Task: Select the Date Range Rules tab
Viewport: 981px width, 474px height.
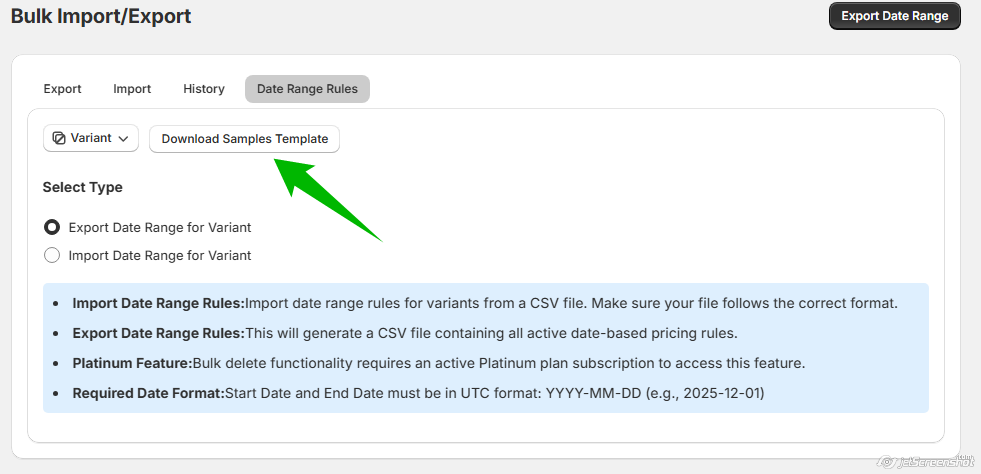Action: point(307,89)
